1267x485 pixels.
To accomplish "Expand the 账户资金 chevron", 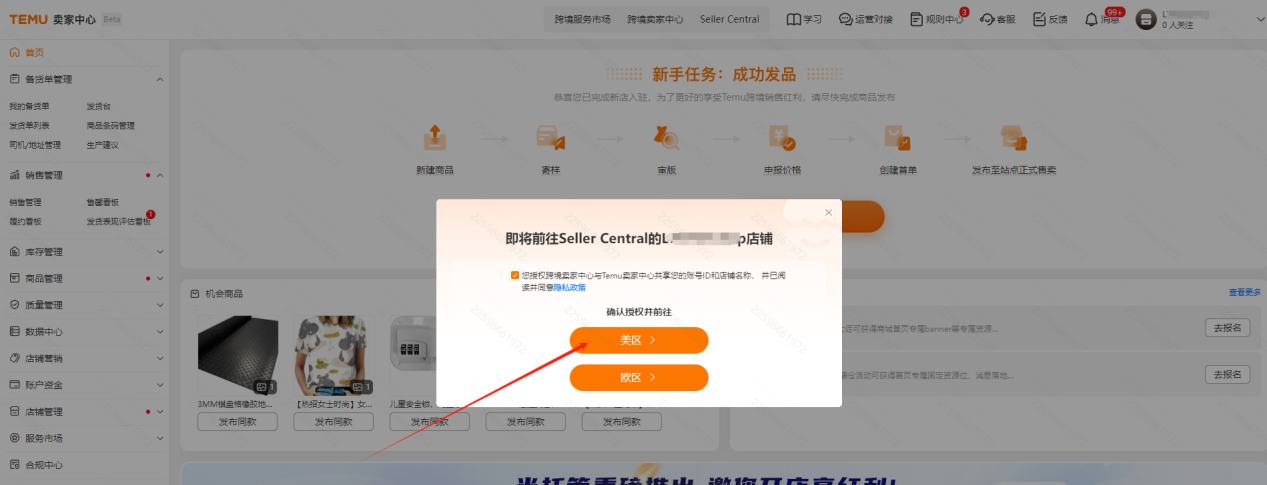I will point(160,384).
